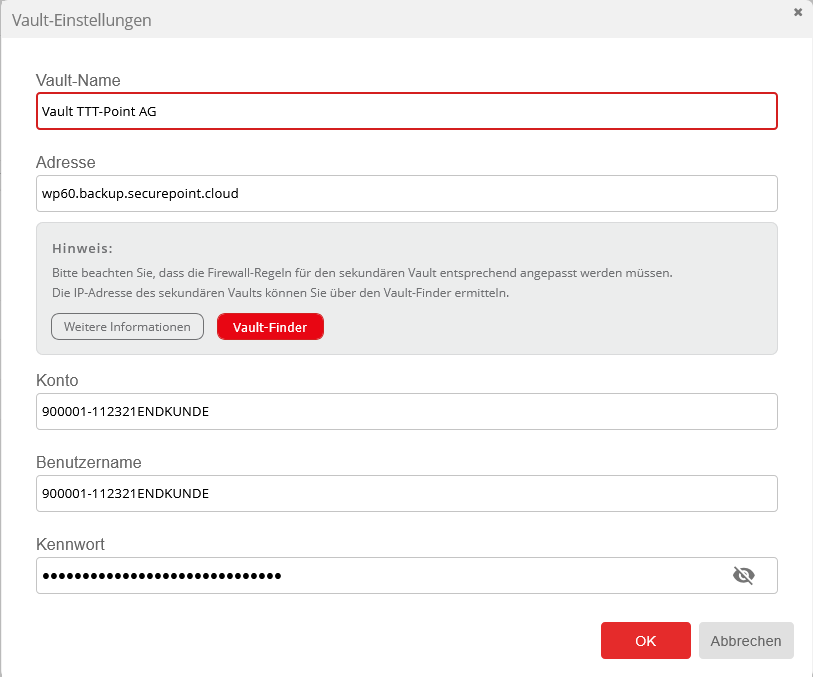Toggle password visibility with the eye icon
Screen dimensions: 813x677
pyautogui.click(x=743, y=575)
